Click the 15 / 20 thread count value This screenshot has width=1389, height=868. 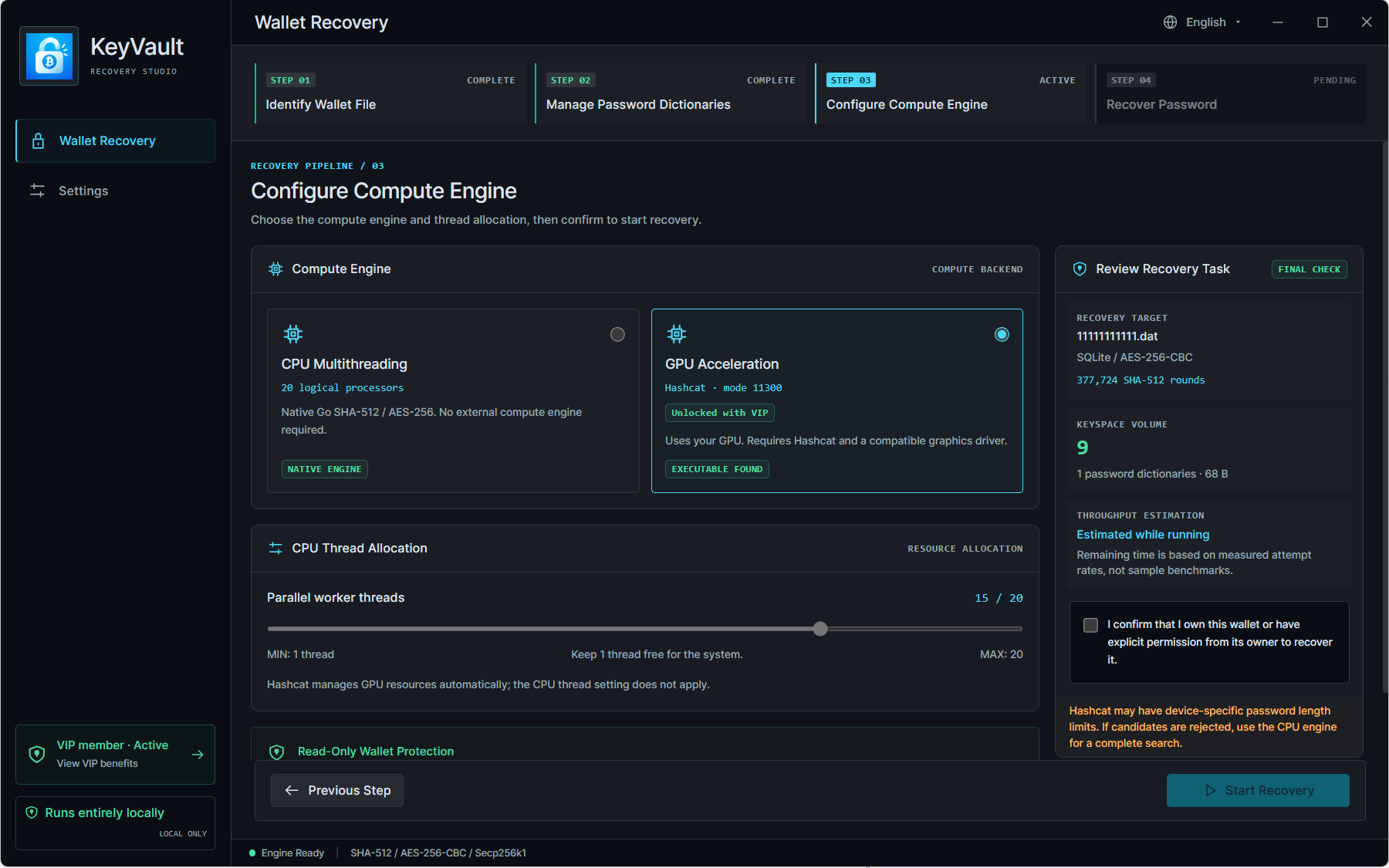click(999, 598)
